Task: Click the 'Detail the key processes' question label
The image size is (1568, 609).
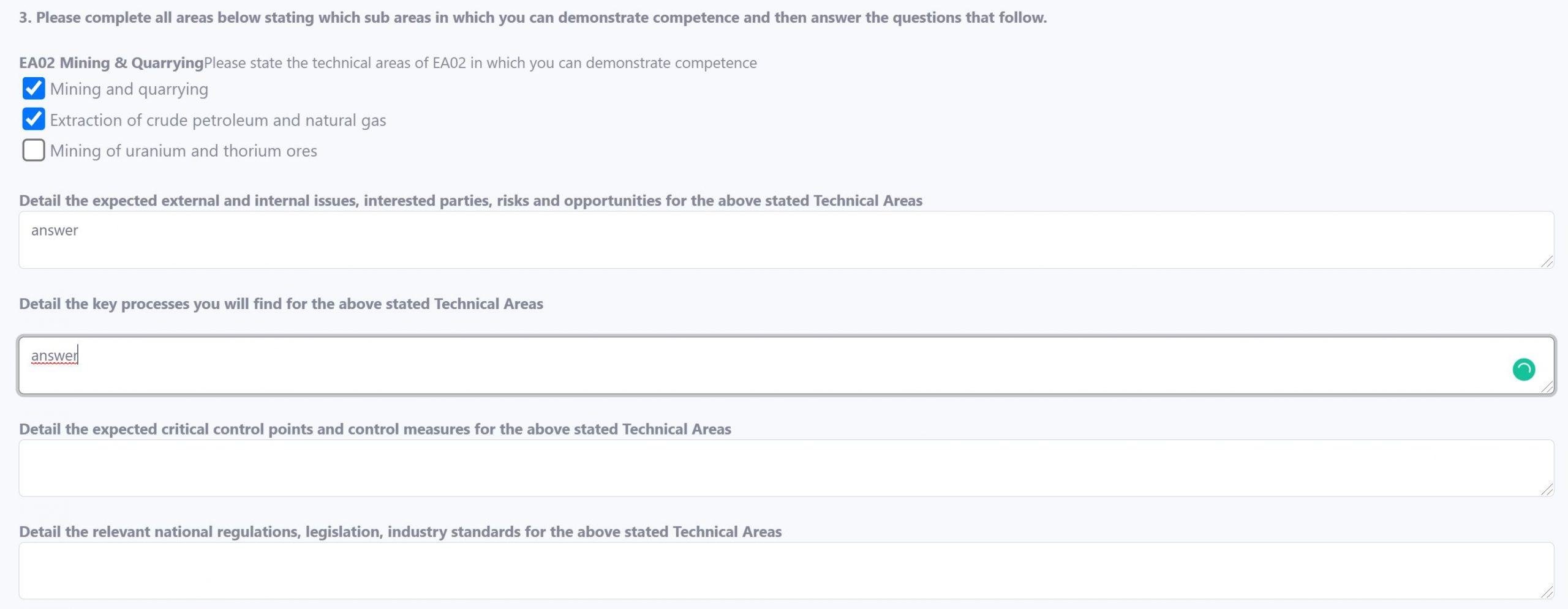Action: point(281,304)
